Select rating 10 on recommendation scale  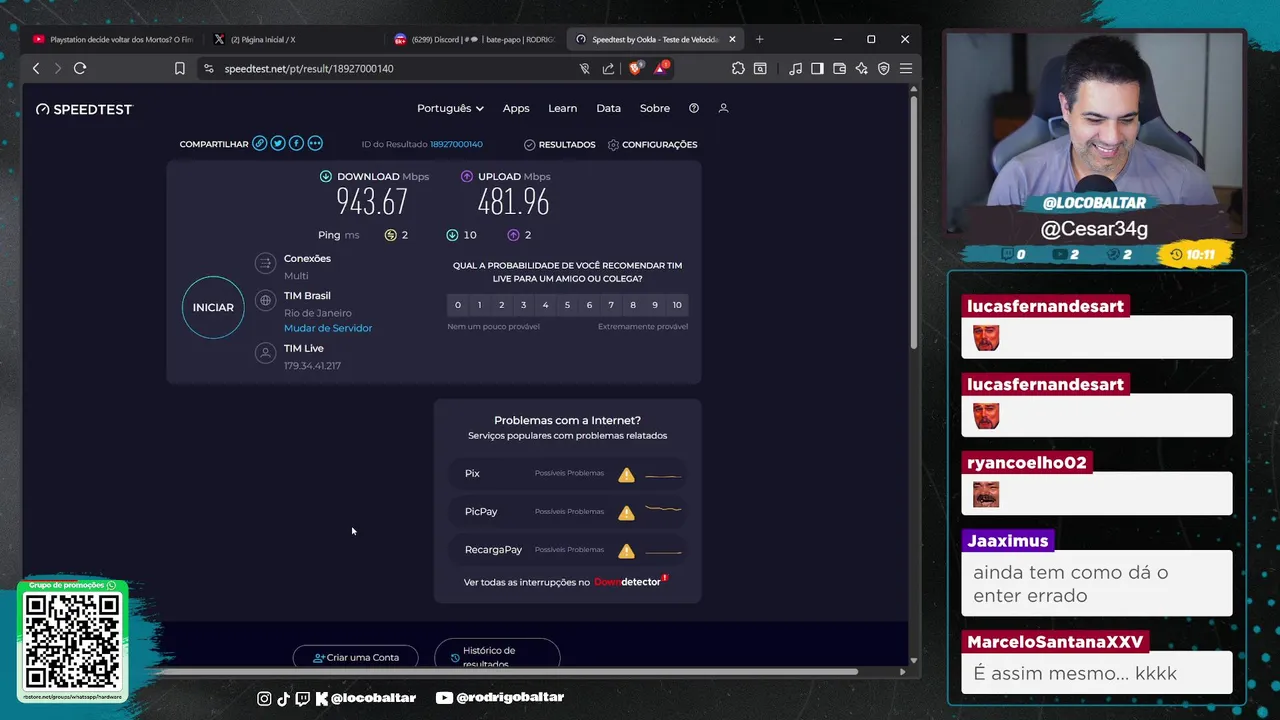[677, 305]
